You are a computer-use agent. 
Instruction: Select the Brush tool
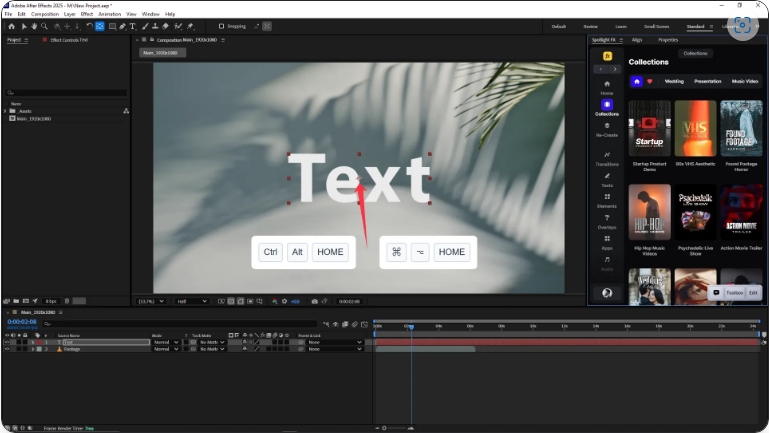click(x=145, y=26)
